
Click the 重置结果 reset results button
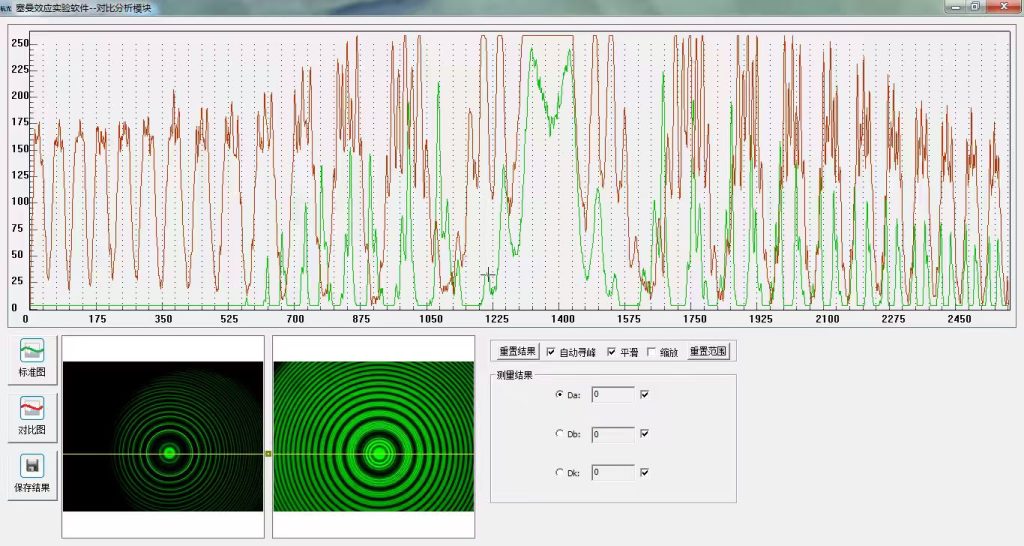[518, 351]
